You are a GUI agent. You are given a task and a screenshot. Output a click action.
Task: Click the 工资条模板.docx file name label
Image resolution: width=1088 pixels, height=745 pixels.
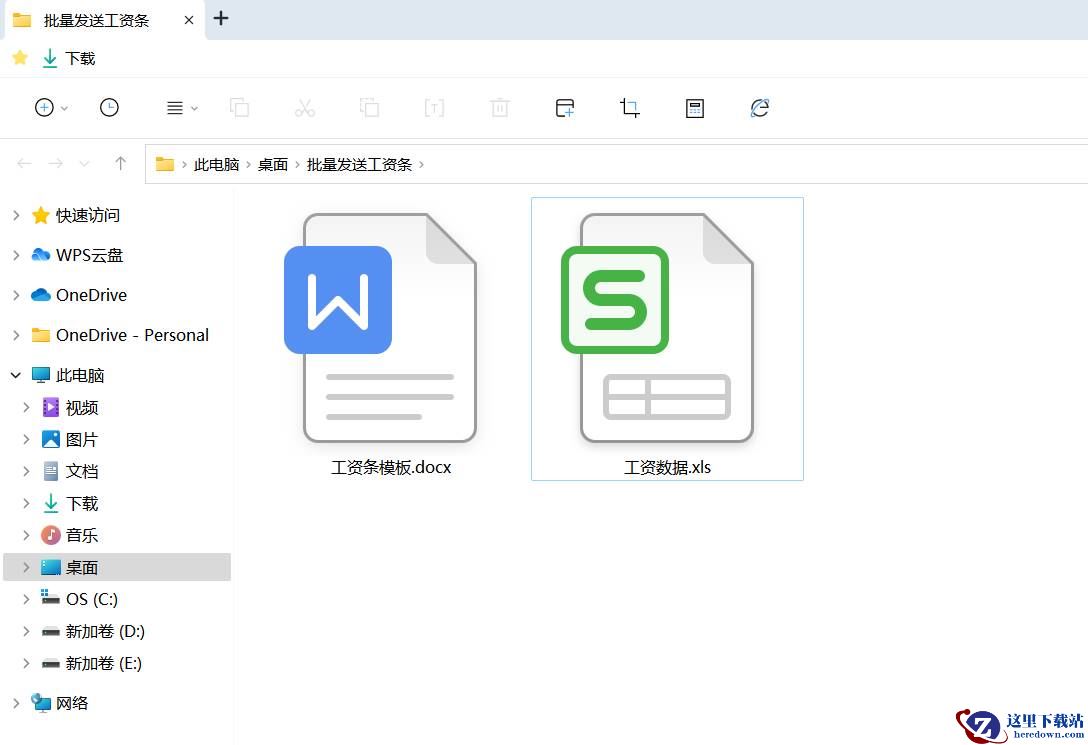tap(391, 468)
